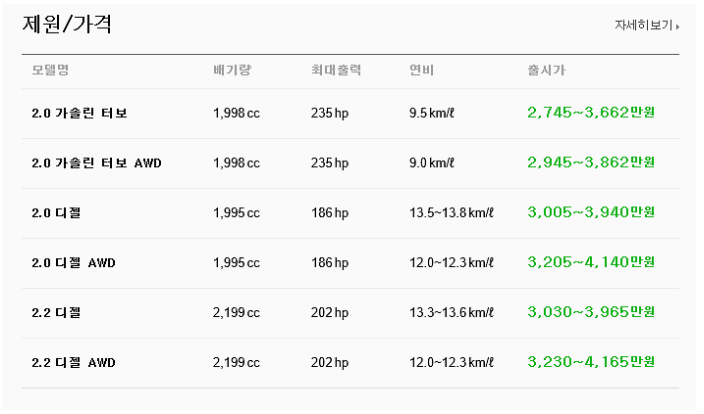Click the 배기량 column header
Viewport: 704px width, 414px height.
click(232, 70)
